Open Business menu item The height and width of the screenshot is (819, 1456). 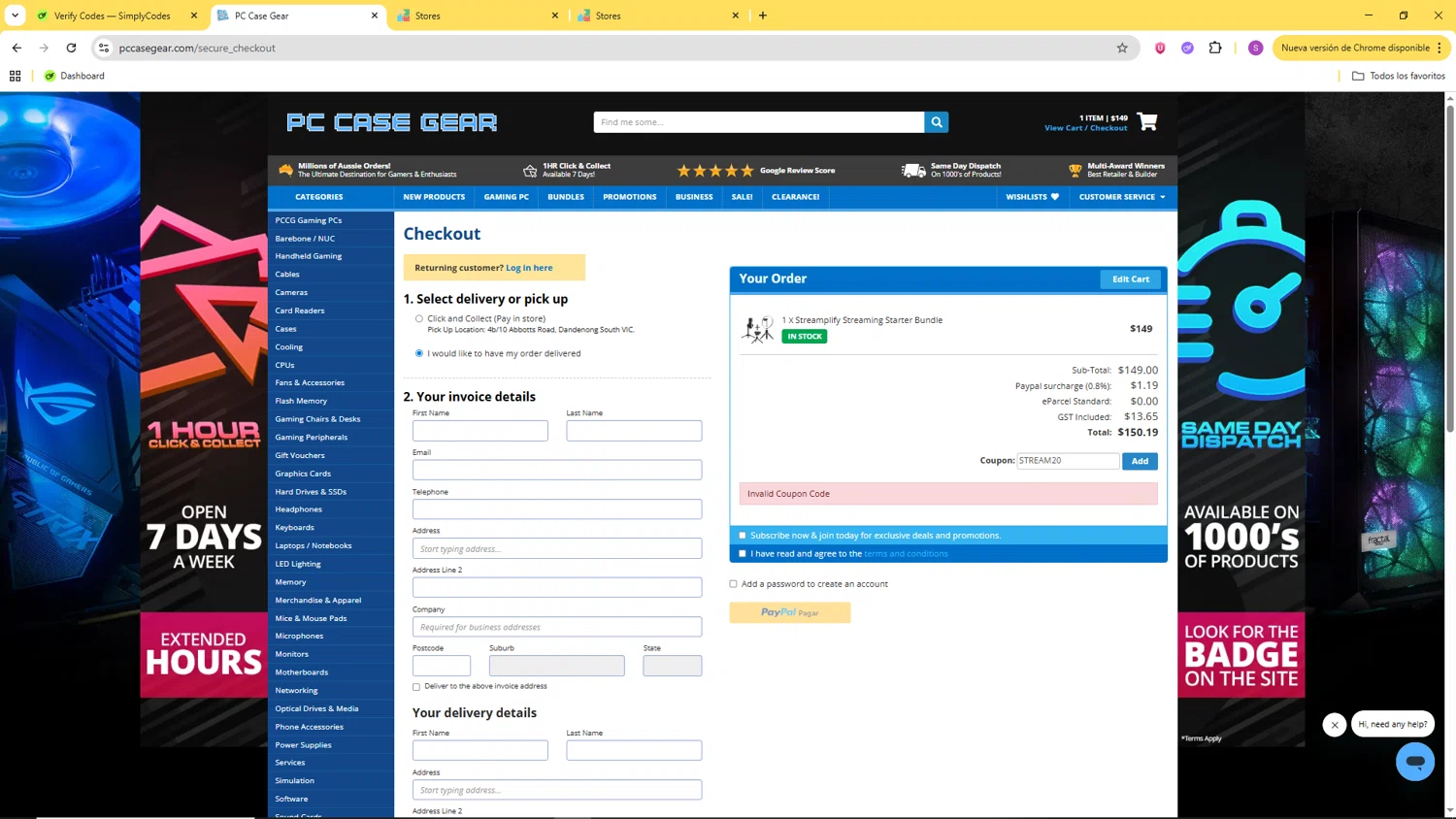point(694,197)
